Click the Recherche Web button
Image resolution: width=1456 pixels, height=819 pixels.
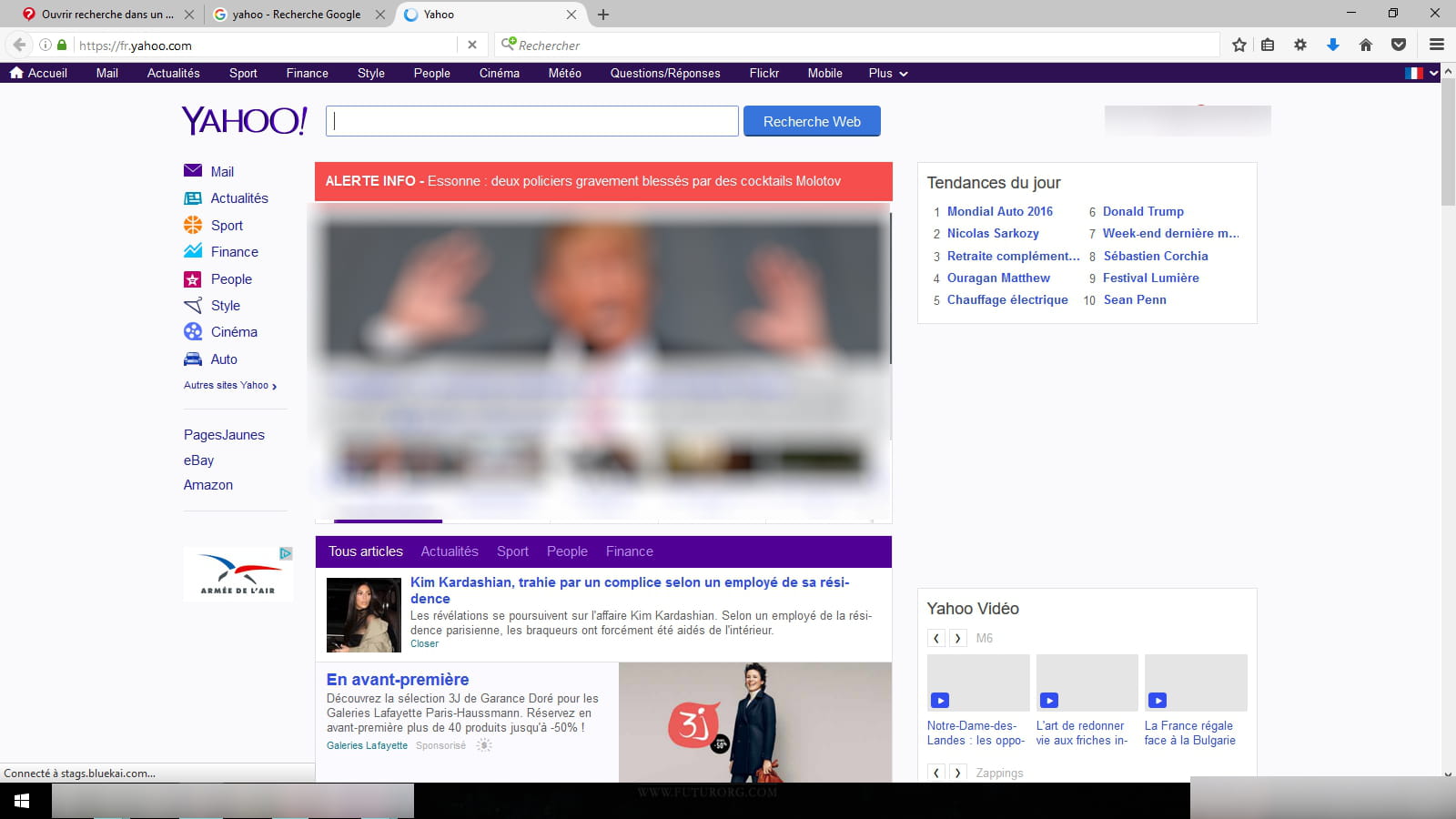point(812,121)
